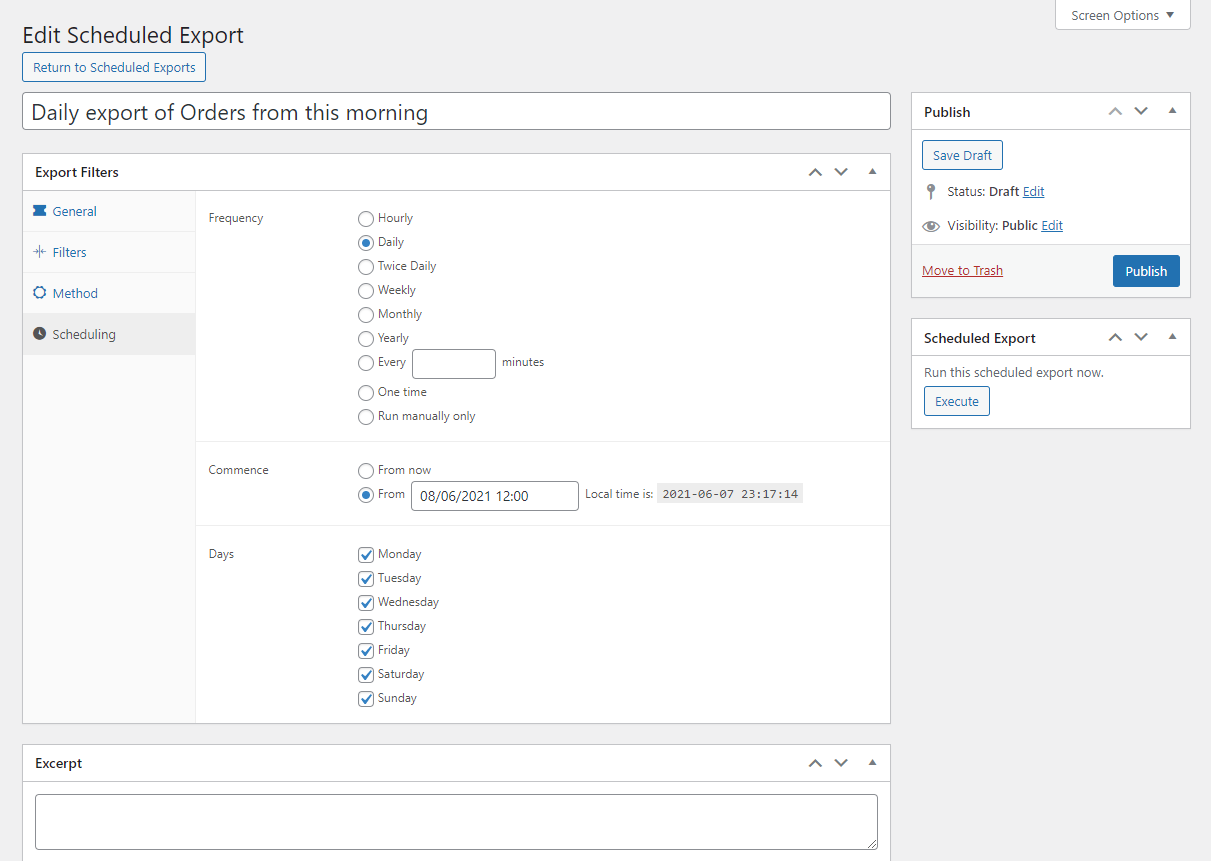This screenshot has width=1211, height=861.
Task: Edit the Draft status link
Action: click(1033, 191)
